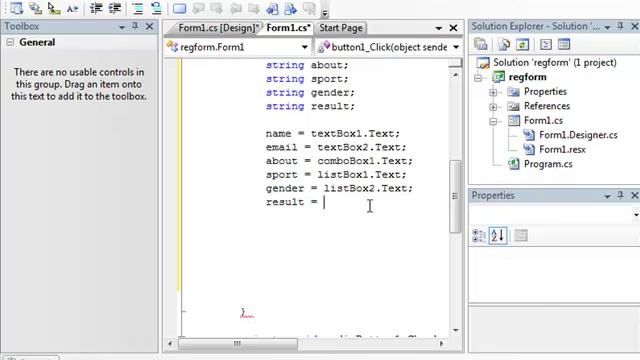Select Solution 'regform' (1 project) node
Image resolution: width=640 pixels, height=360 pixels.
click(x=555, y=62)
